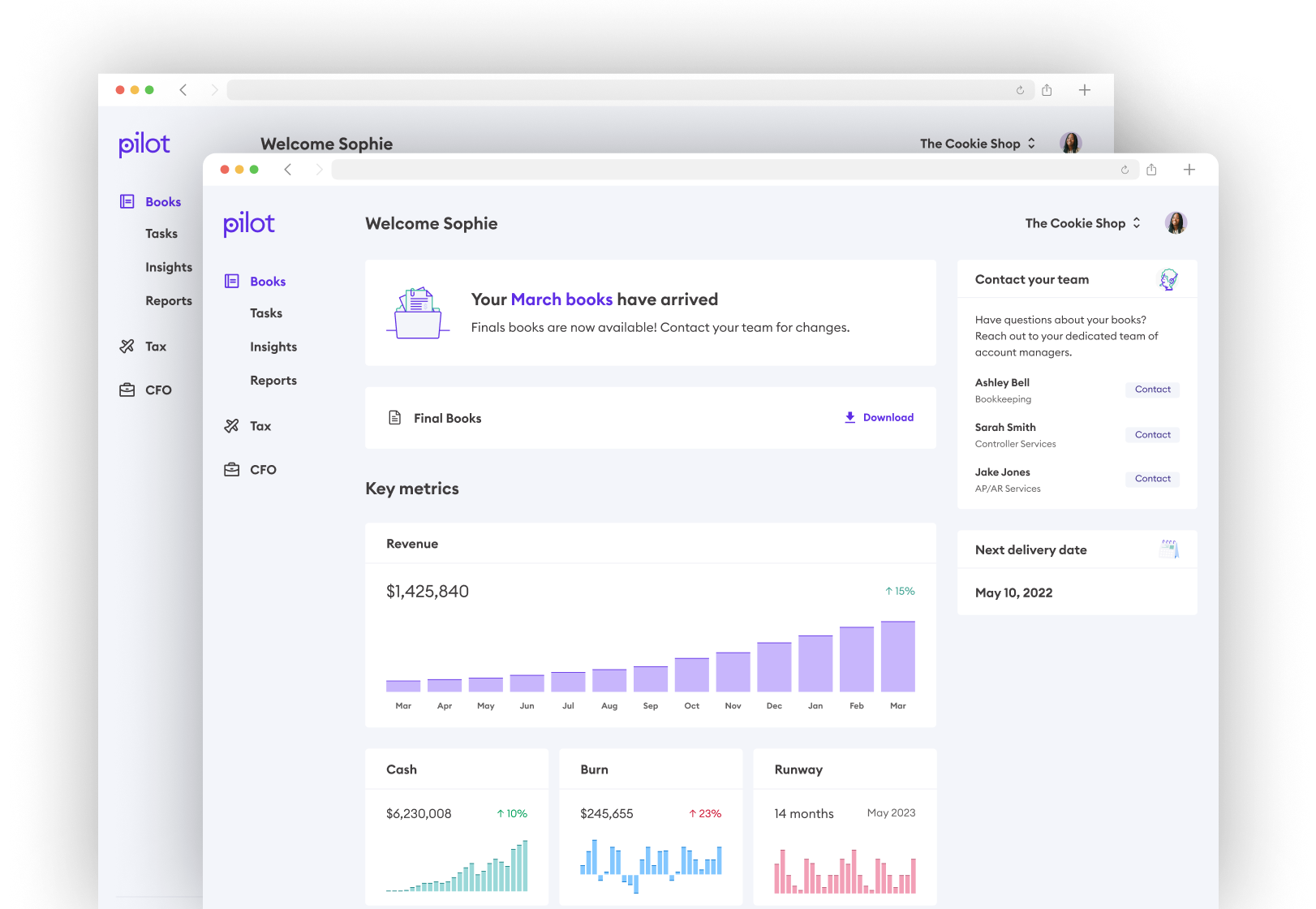Open Tasks in back window sidebar

pyautogui.click(x=161, y=234)
